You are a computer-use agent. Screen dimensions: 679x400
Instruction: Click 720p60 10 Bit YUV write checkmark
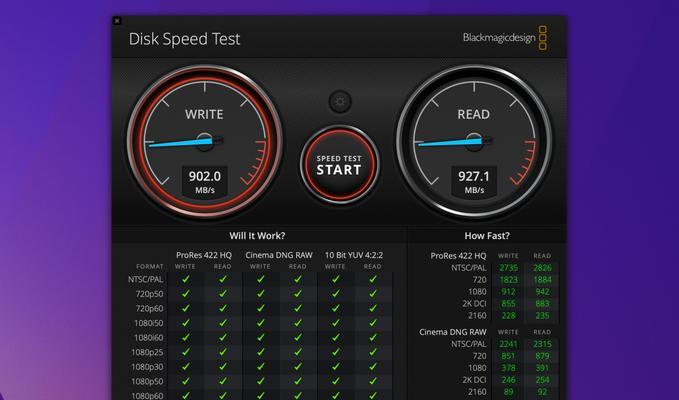point(336,308)
